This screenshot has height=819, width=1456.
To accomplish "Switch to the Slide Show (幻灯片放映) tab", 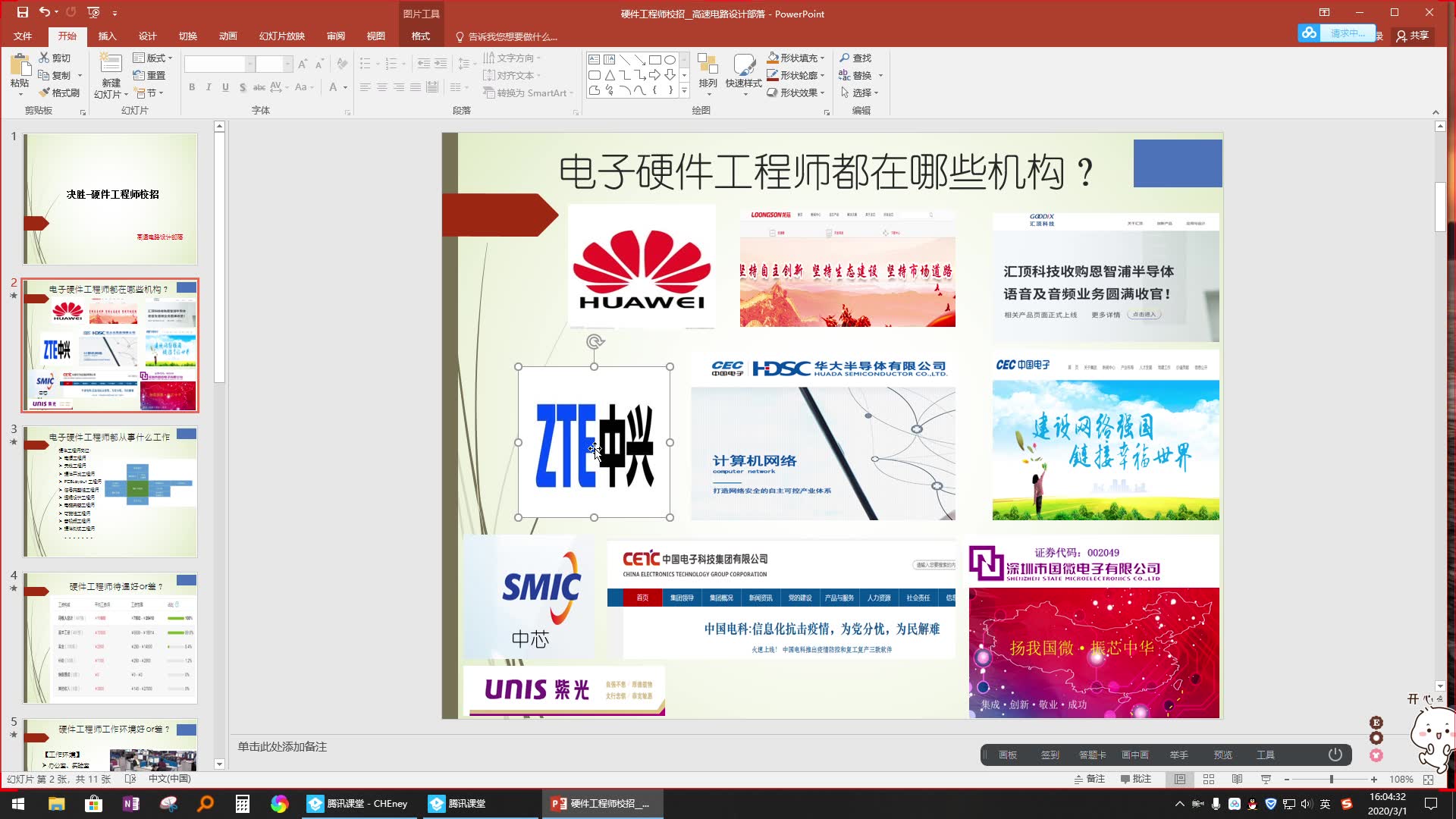I will point(282,36).
